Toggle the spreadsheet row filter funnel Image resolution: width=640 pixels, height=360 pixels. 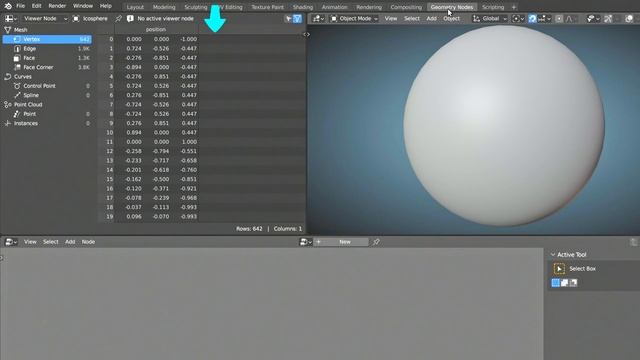pyautogui.click(x=298, y=18)
